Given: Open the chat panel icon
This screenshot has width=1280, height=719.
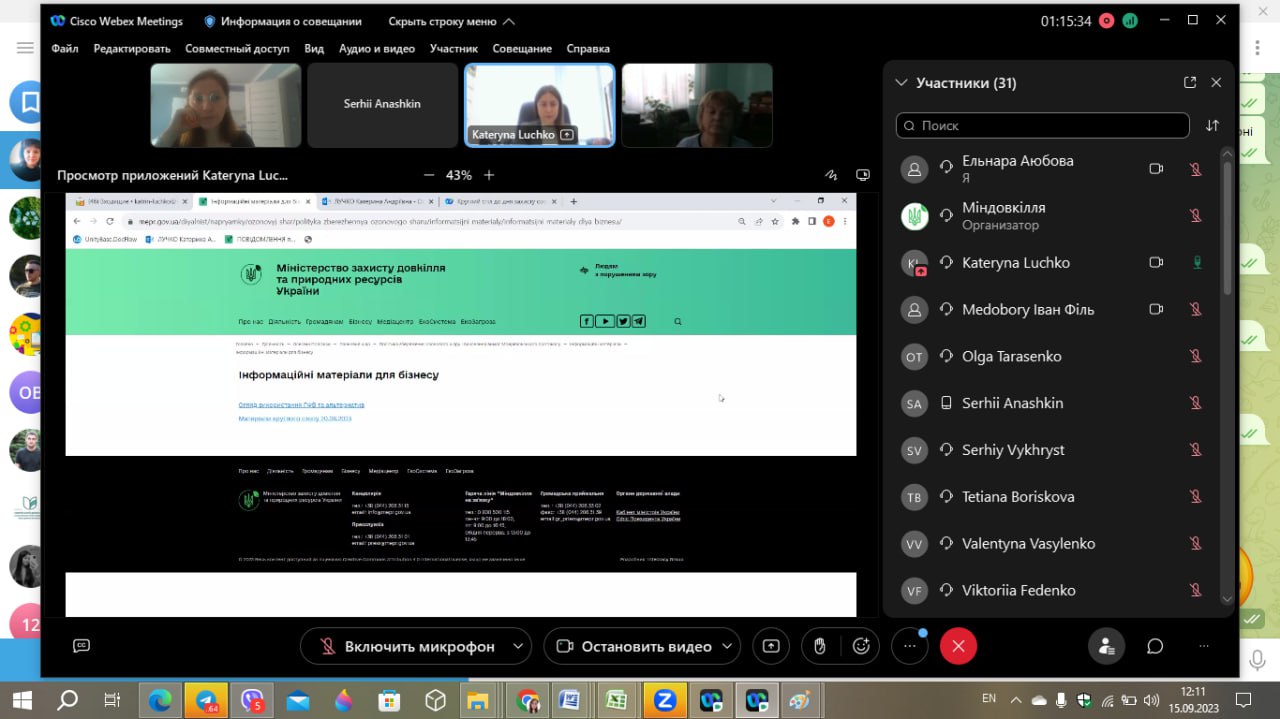Looking at the screenshot, I should tap(1155, 646).
